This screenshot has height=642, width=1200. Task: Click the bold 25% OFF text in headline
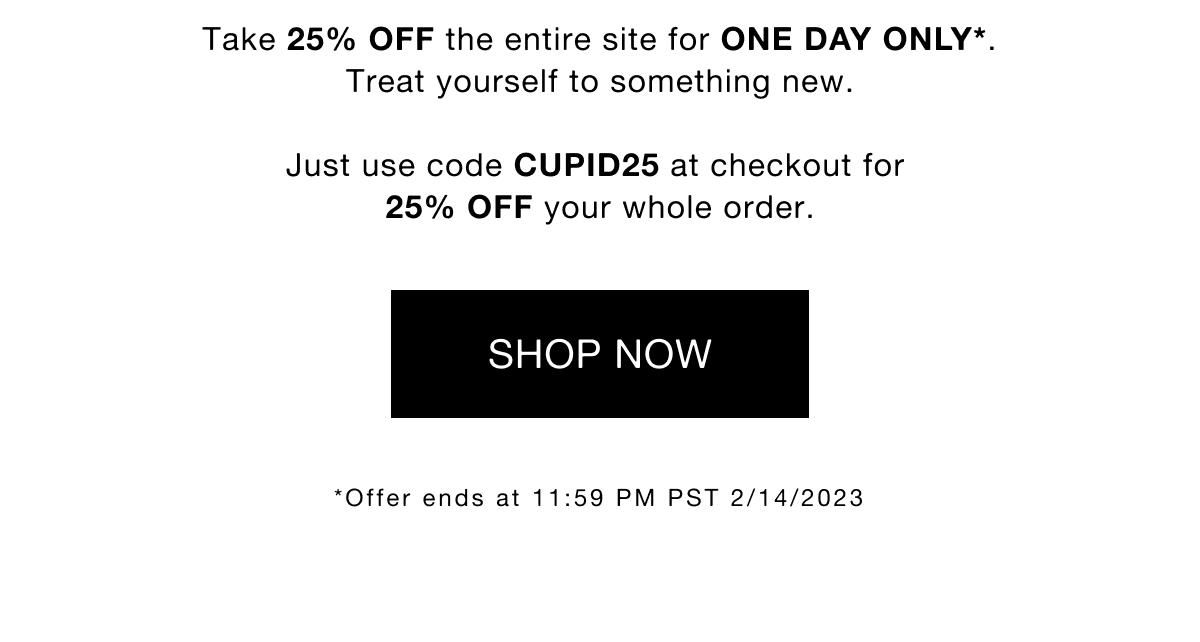tap(360, 39)
